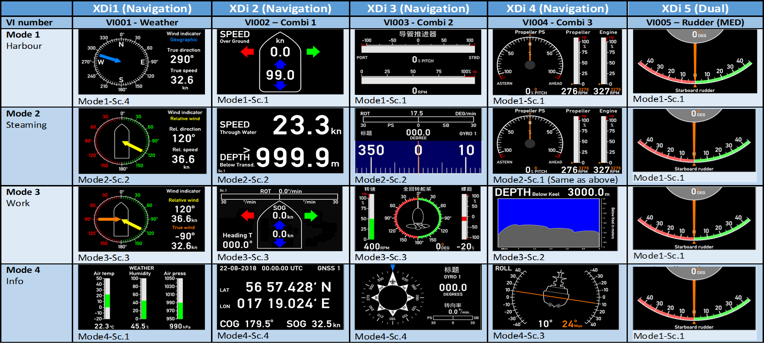The image size is (764, 362).
Task: Open the LAT/LON GNSS position thumbnail
Action: point(281,298)
